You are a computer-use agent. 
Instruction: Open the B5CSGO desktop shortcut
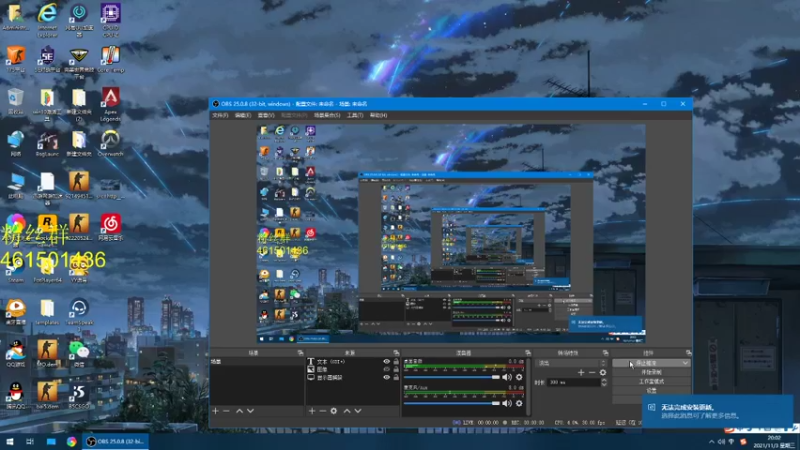click(x=79, y=396)
